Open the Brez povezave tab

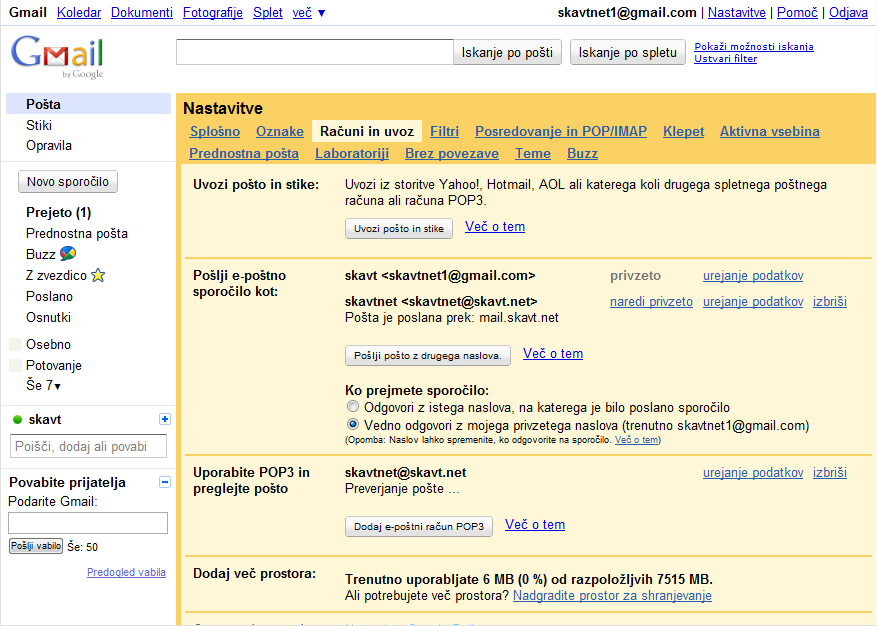pyautogui.click(x=452, y=153)
